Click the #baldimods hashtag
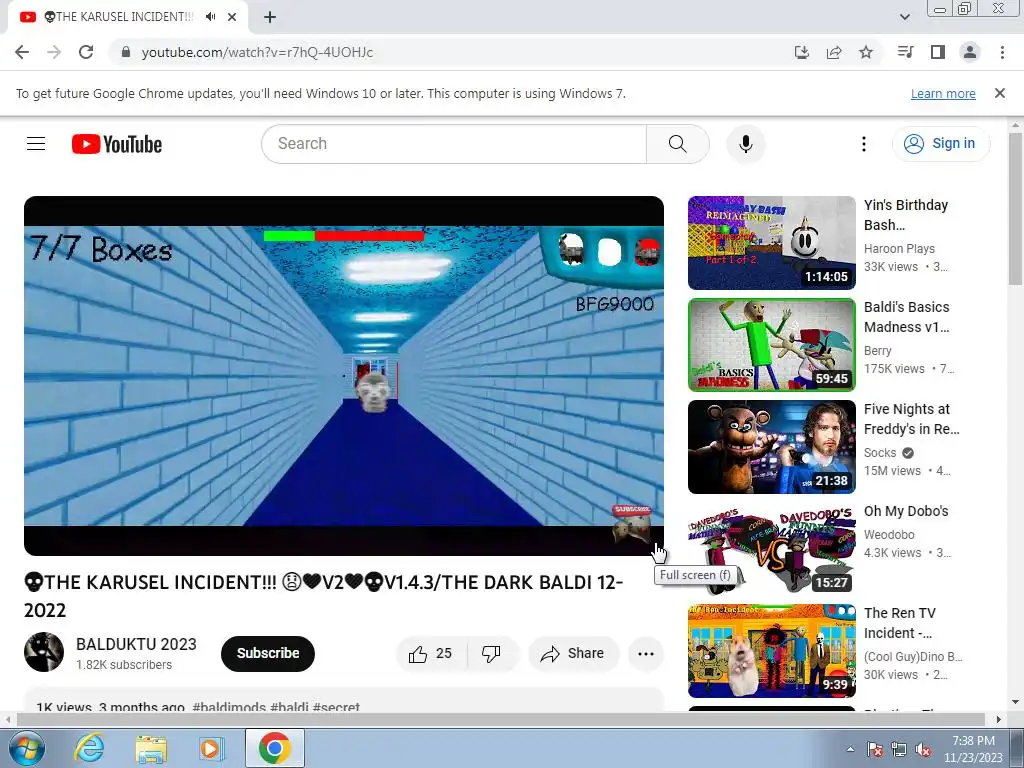Image resolution: width=1024 pixels, height=768 pixels. coord(229,707)
